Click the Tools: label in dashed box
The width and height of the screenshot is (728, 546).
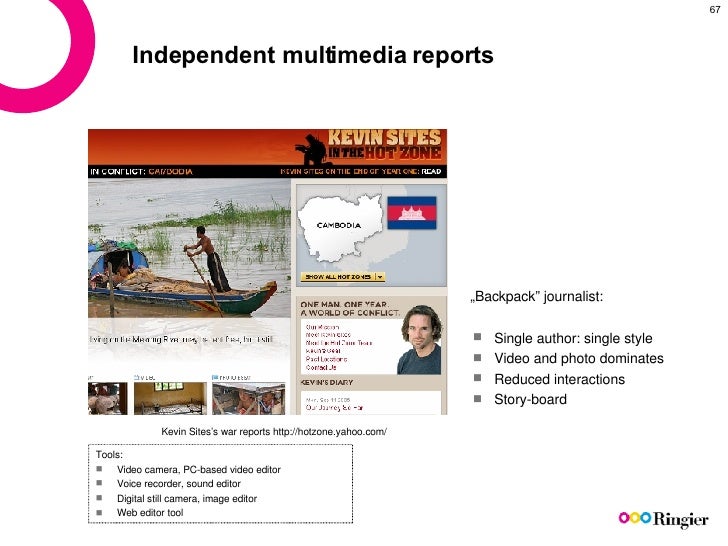coord(109,455)
